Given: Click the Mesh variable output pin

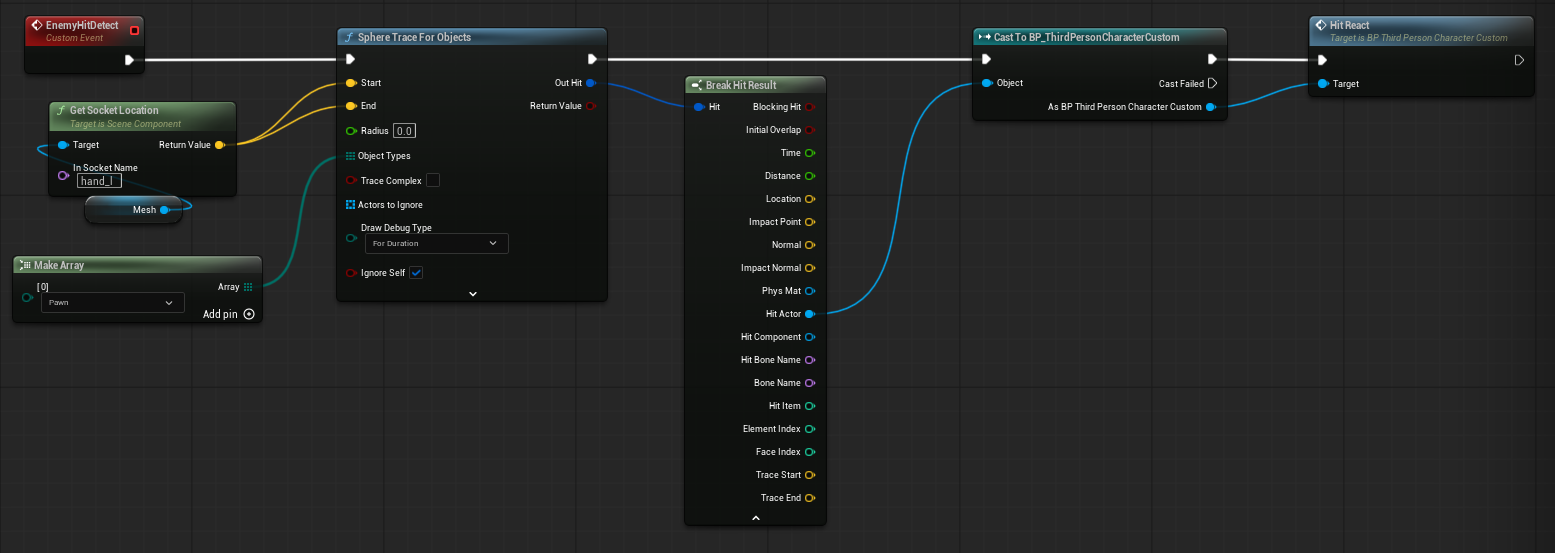Looking at the screenshot, I should 164,210.
